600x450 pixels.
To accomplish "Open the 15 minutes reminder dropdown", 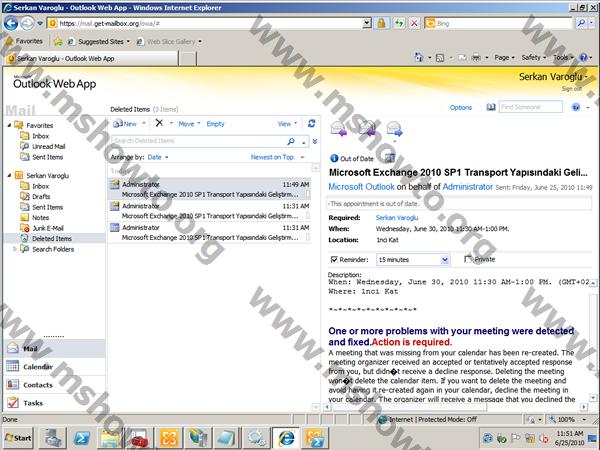I will pos(445,260).
